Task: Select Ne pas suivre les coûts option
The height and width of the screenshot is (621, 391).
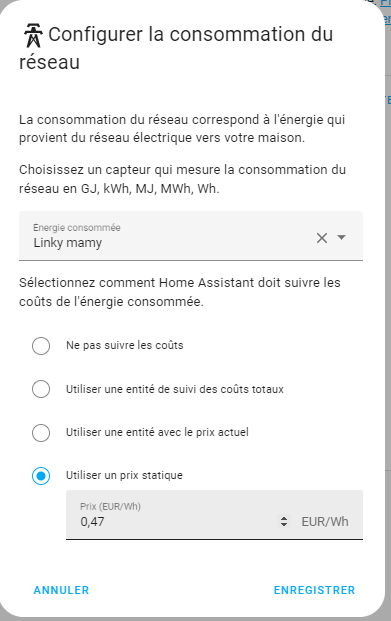Action: 41,346
